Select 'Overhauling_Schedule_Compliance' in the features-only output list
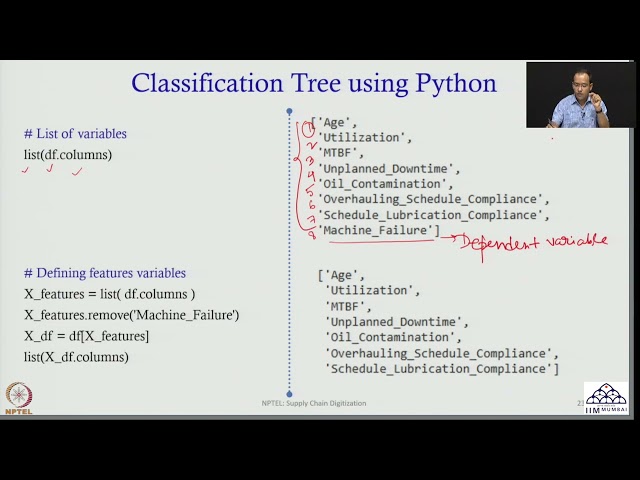This screenshot has width=640, height=480. (438, 353)
